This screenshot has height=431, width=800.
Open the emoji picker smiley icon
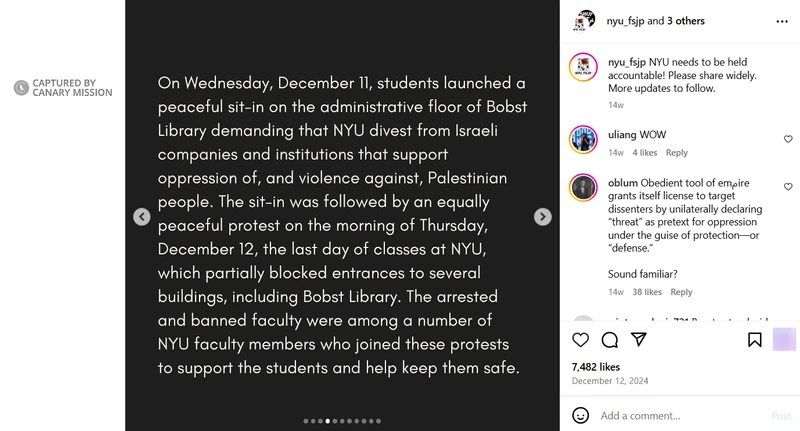(x=581, y=415)
